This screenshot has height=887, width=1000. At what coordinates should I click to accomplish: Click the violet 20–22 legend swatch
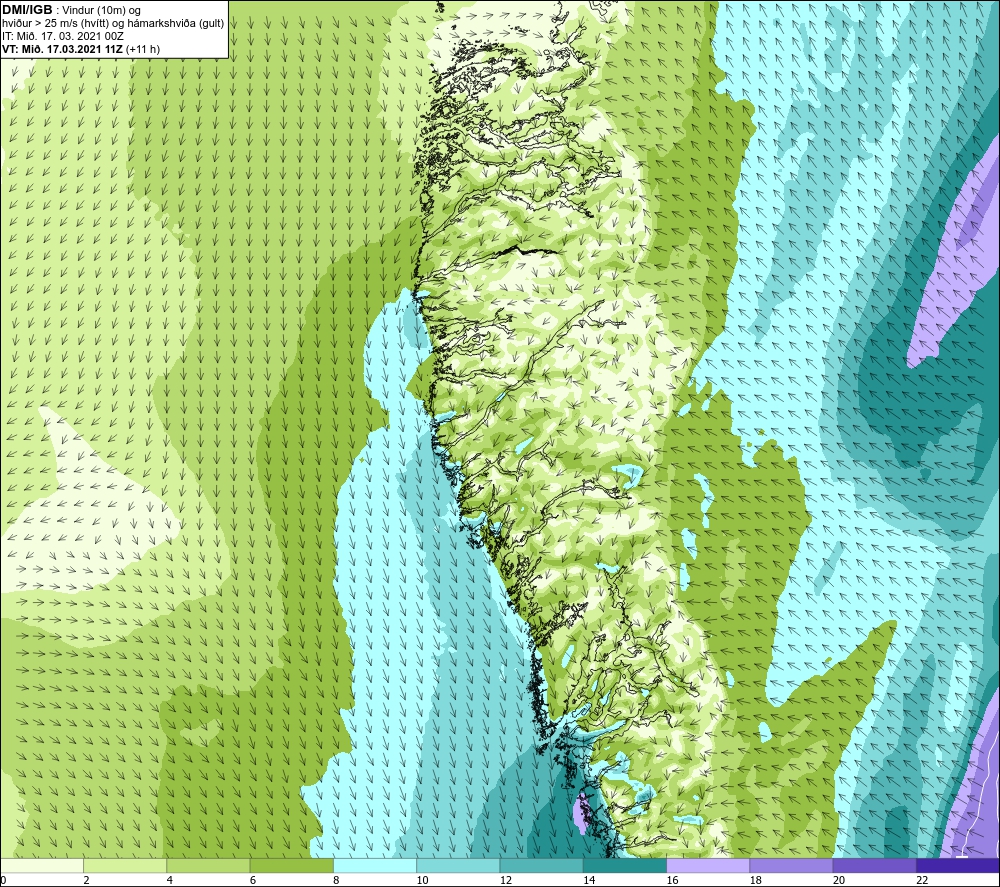pyautogui.click(x=874, y=866)
